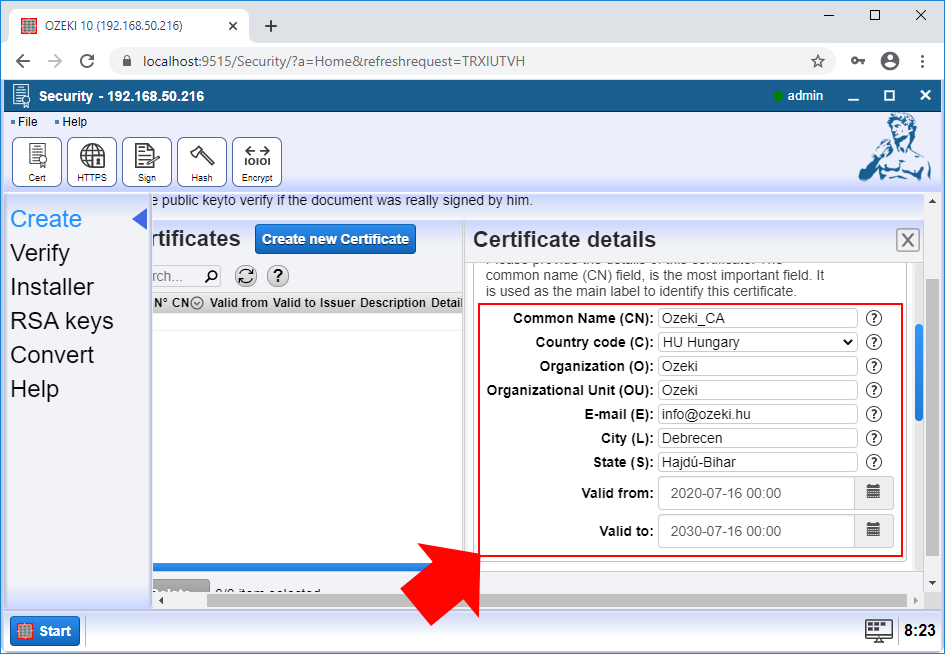945x654 pixels.
Task: Show help for City field
Action: point(873,438)
